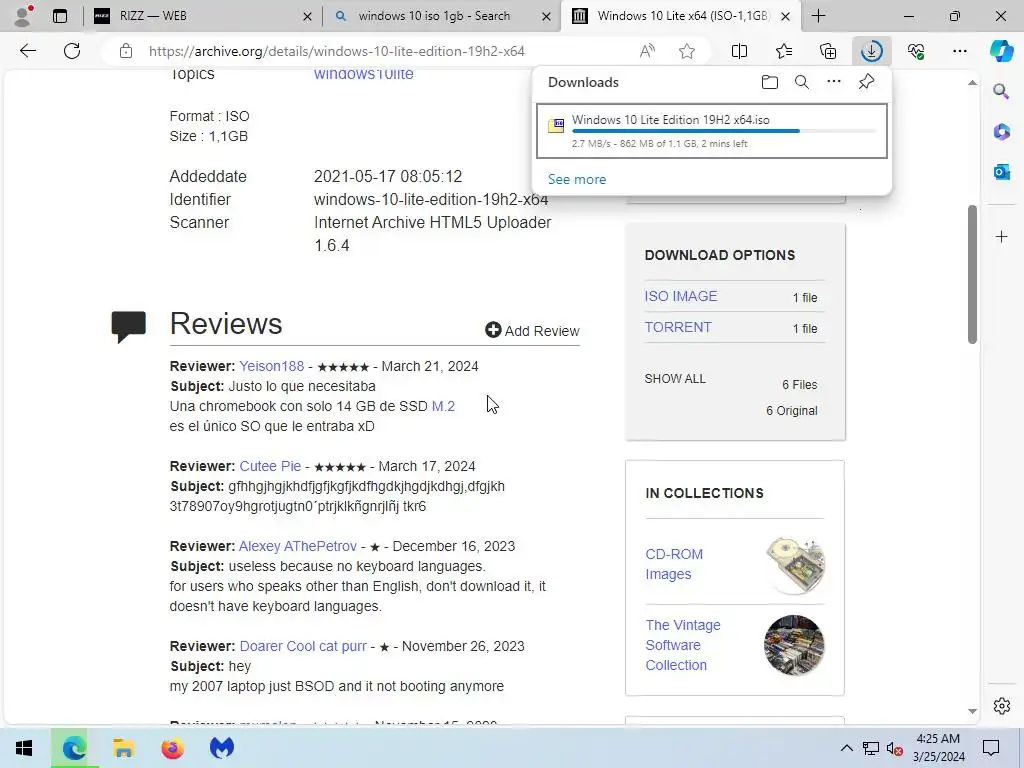Search downloads with magnifier icon
This screenshot has width=1024, height=768.
click(801, 82)
